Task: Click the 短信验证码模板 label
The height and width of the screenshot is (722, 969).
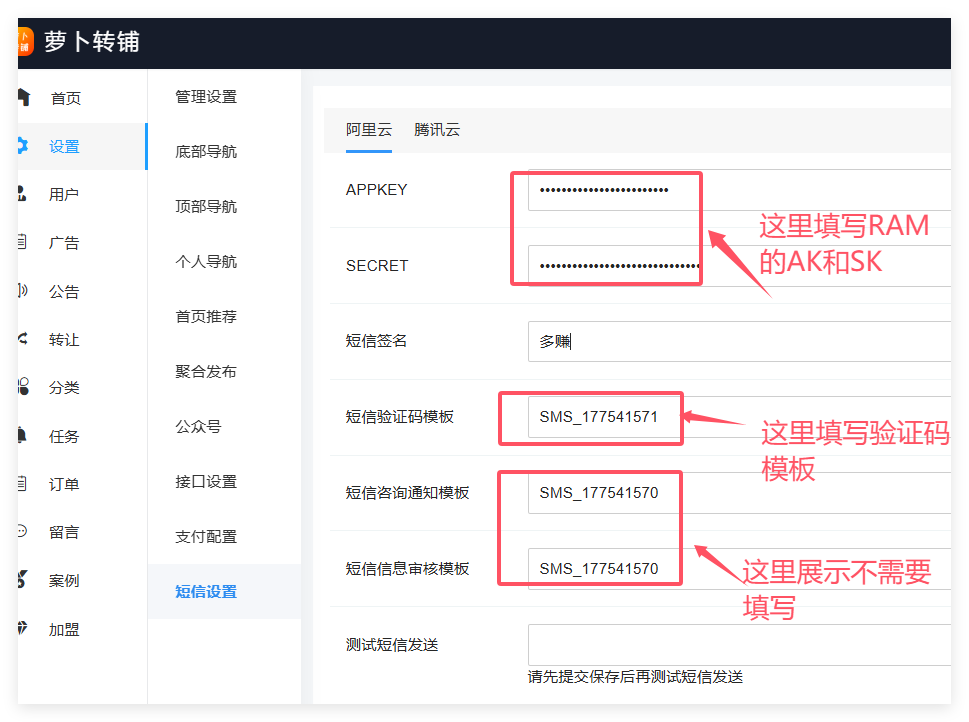Action: (x=399, y=417)
